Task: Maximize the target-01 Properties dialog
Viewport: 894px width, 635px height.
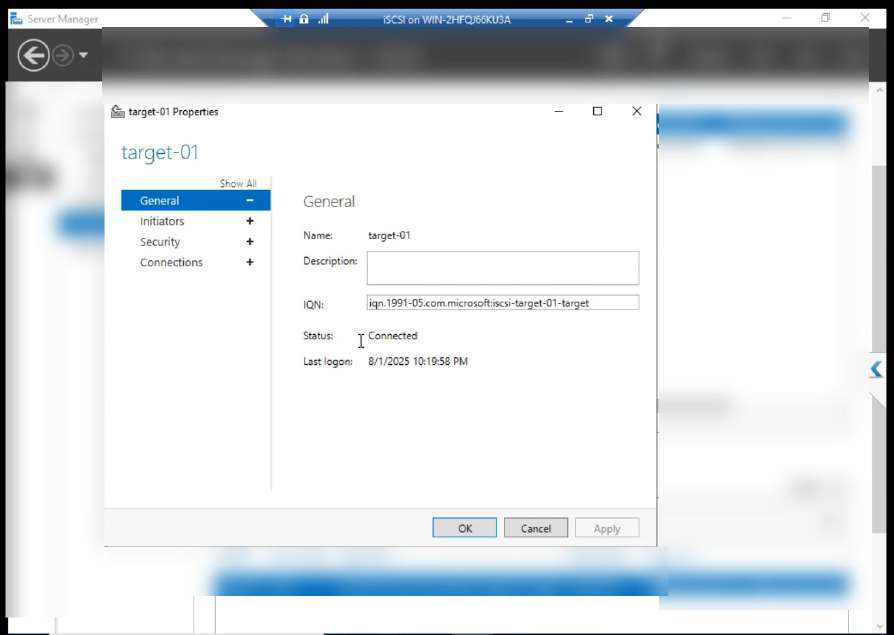Action: point(597,111)
